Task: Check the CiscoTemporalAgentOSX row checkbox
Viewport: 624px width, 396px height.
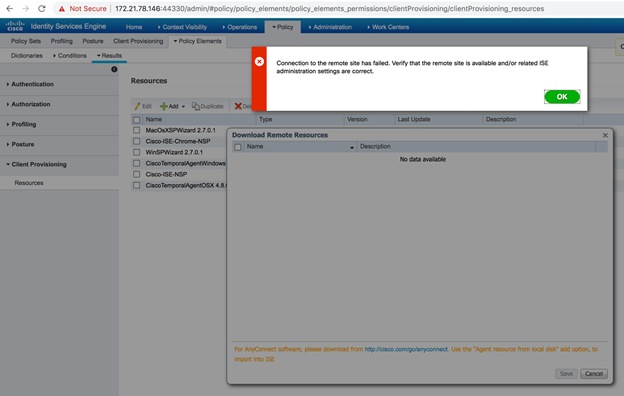Action: (x=136, y=185)
